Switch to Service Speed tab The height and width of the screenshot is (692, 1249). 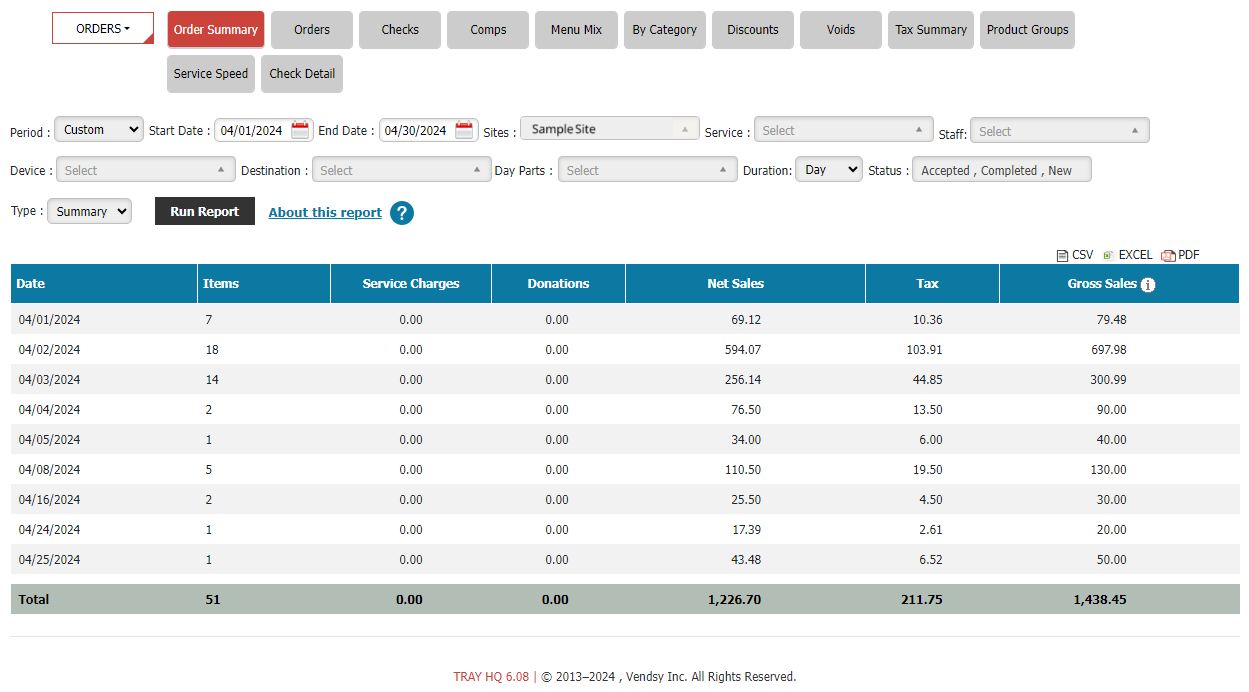(x=211, y=73)
